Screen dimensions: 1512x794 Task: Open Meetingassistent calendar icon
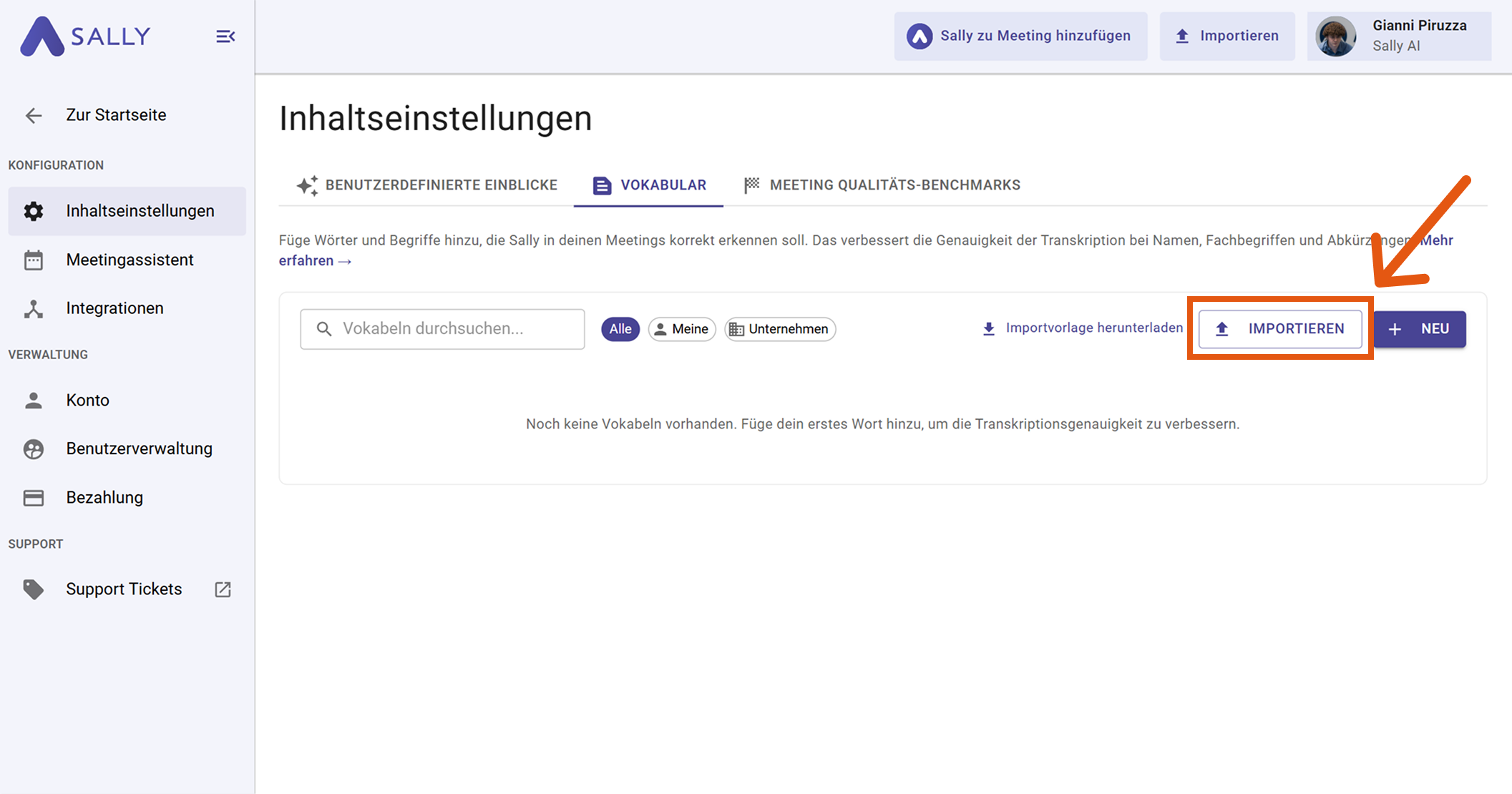[34, 260]
